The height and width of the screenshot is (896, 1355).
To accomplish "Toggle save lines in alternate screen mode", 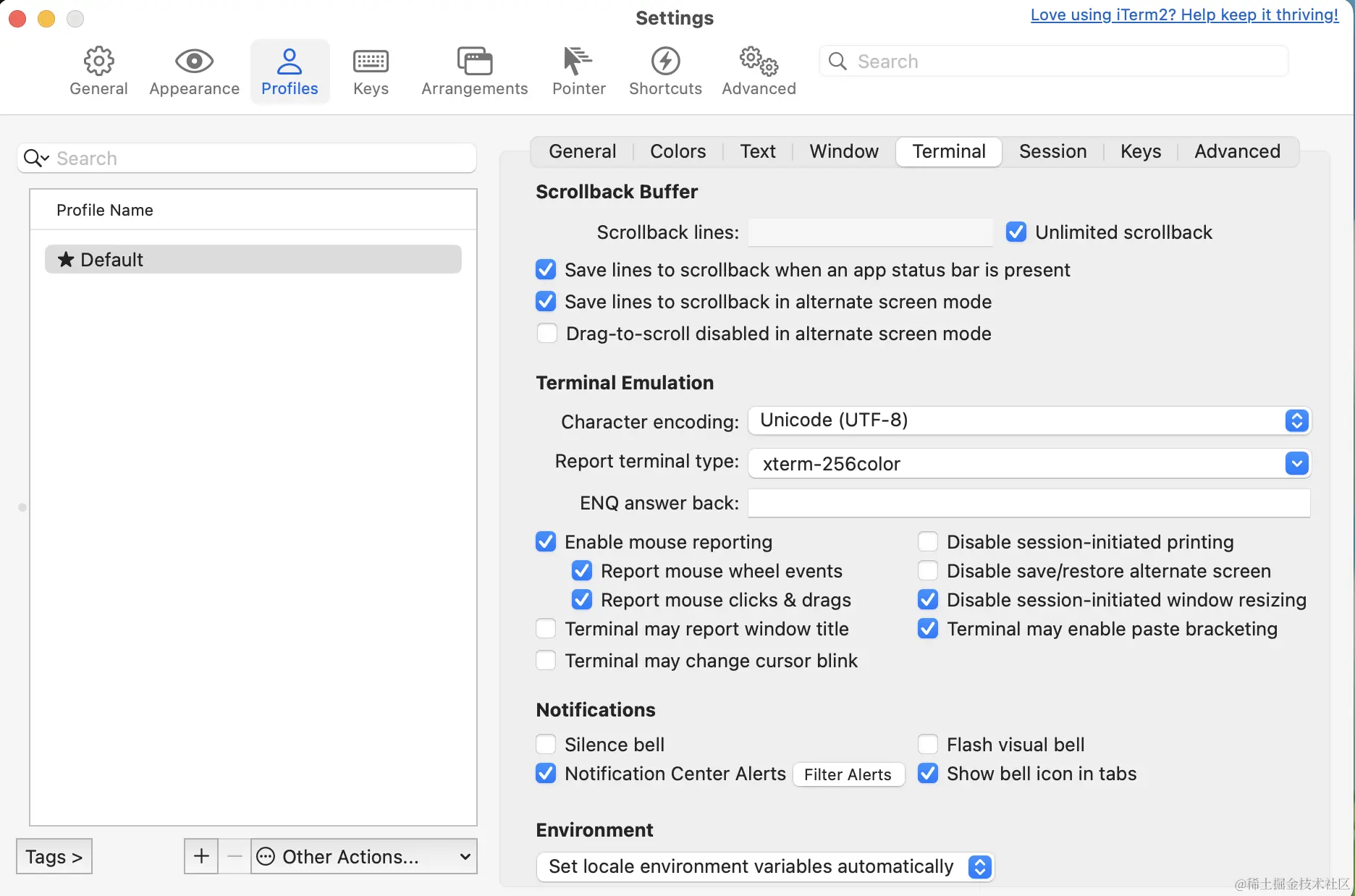I will [546, 301].
